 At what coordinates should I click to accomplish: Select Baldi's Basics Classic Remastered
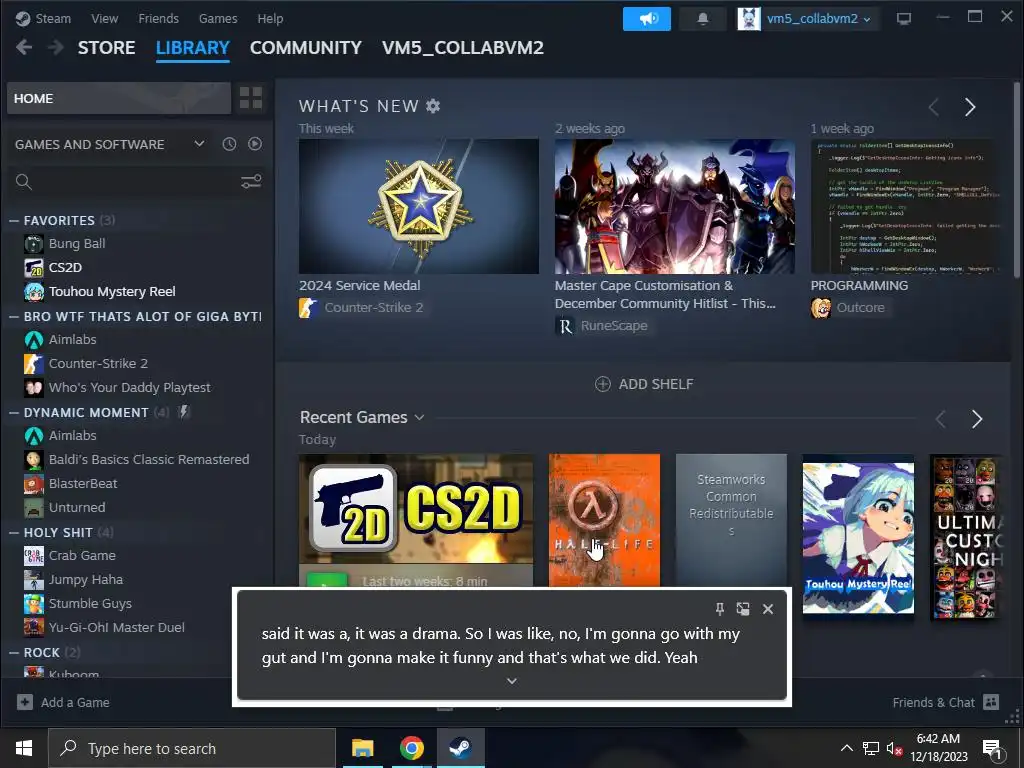149,460
